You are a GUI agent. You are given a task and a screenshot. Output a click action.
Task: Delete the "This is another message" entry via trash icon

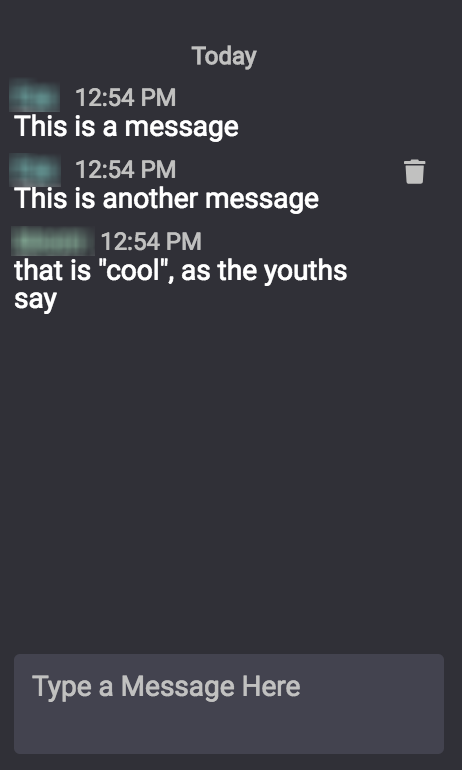click(x=415, y=171)
